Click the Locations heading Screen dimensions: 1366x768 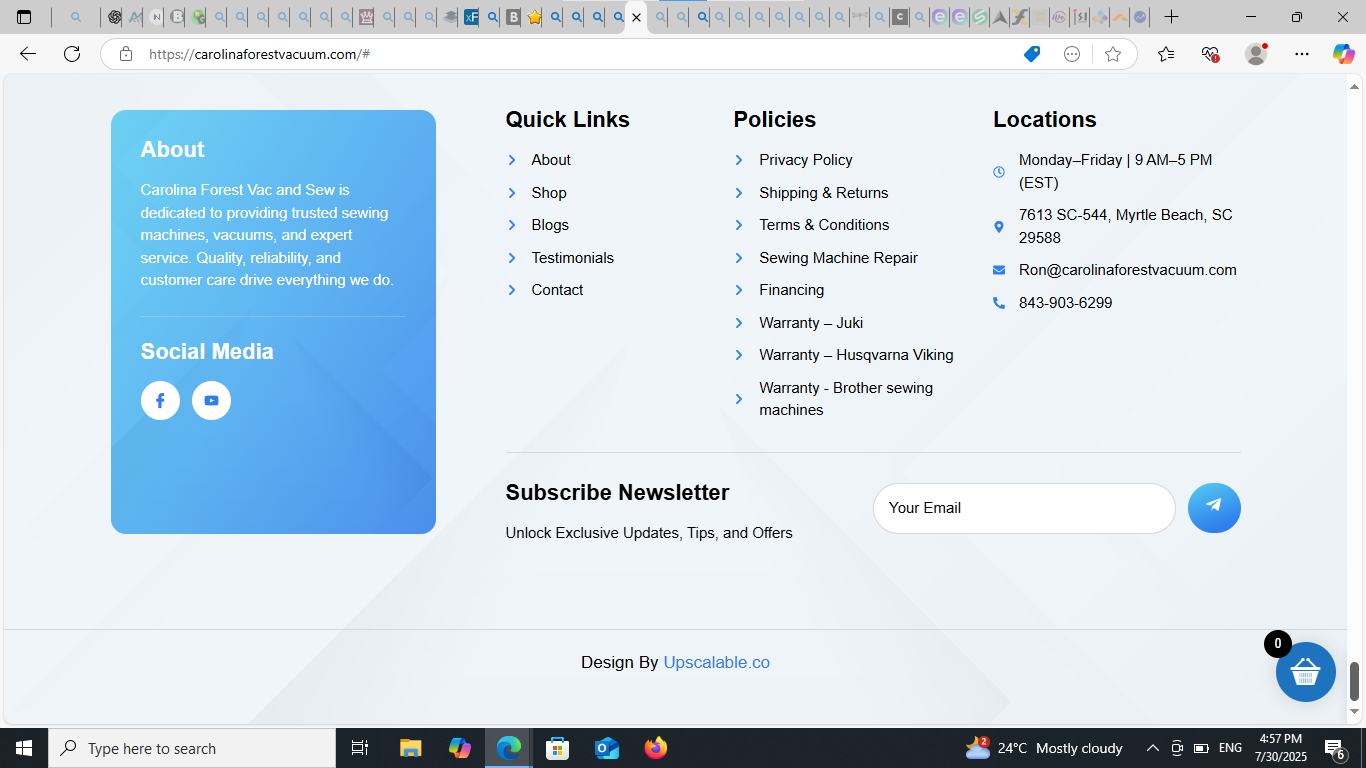[1044, 119]
